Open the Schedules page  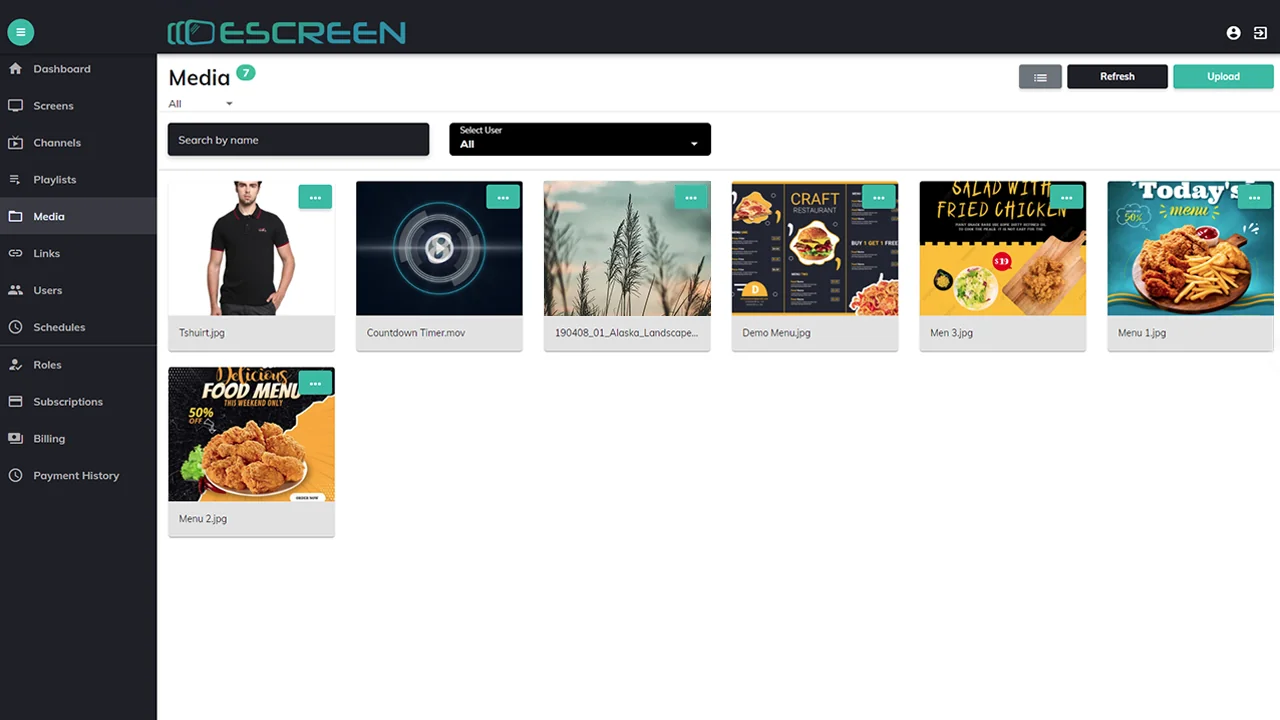pyautogui.click(x=78, y=327)
